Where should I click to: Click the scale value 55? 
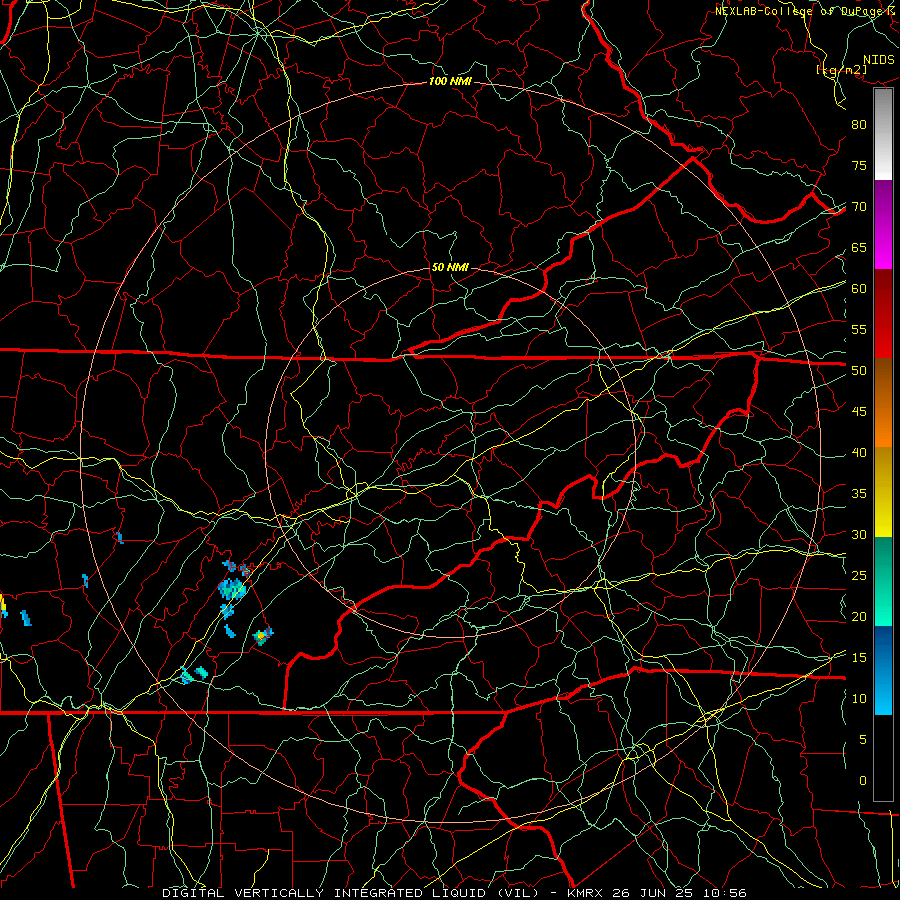click(859, 329)
